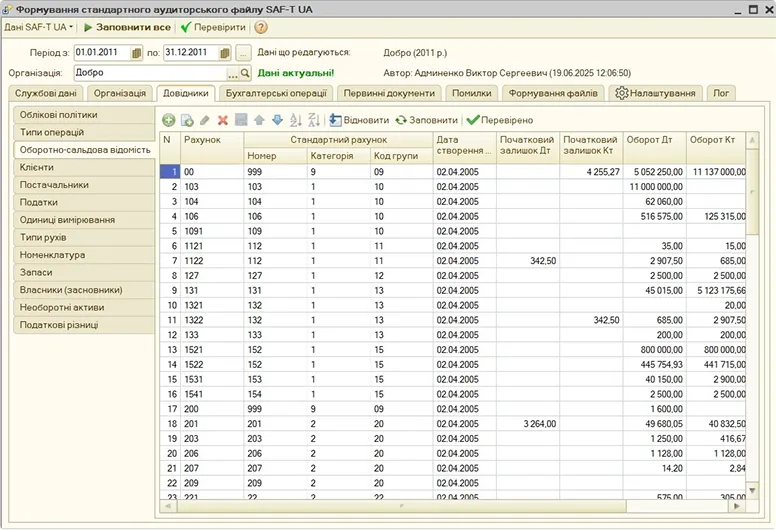776x530 pixels.
Task: Select Необоротні активи side tab
Action: click(x=84, y=307)
